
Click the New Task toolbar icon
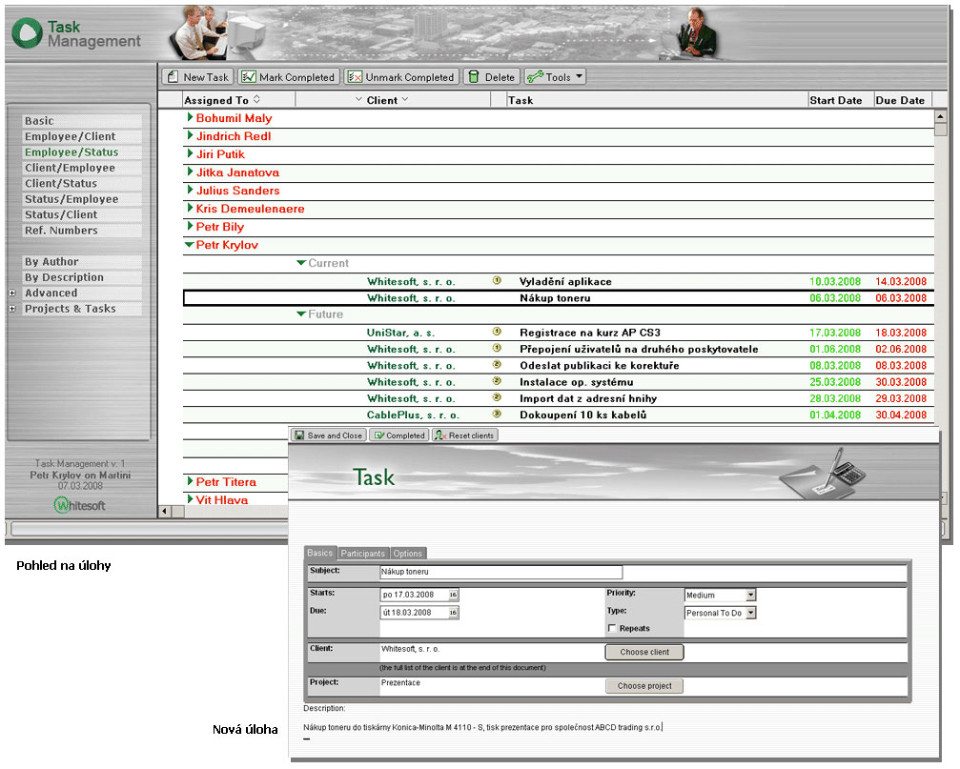172,77
